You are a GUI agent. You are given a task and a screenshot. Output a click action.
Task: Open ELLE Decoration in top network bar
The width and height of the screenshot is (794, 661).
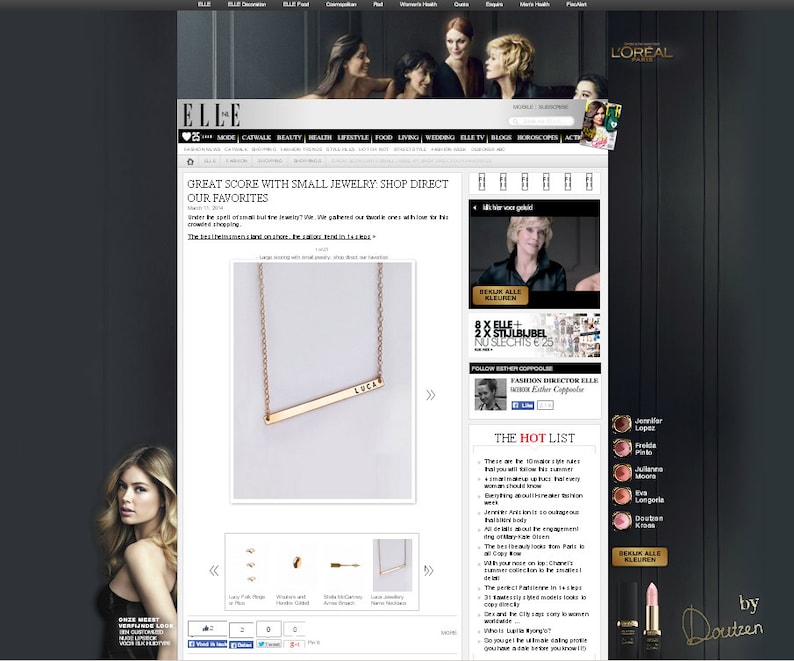(247, 5)
